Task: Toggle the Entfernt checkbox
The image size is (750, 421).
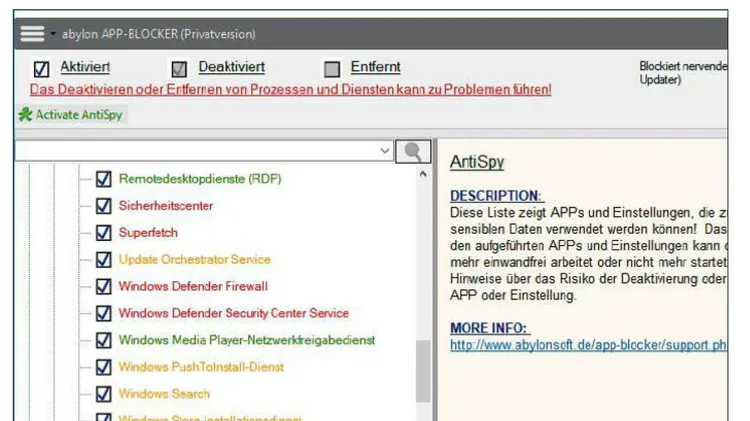Action: coord(332,69)
